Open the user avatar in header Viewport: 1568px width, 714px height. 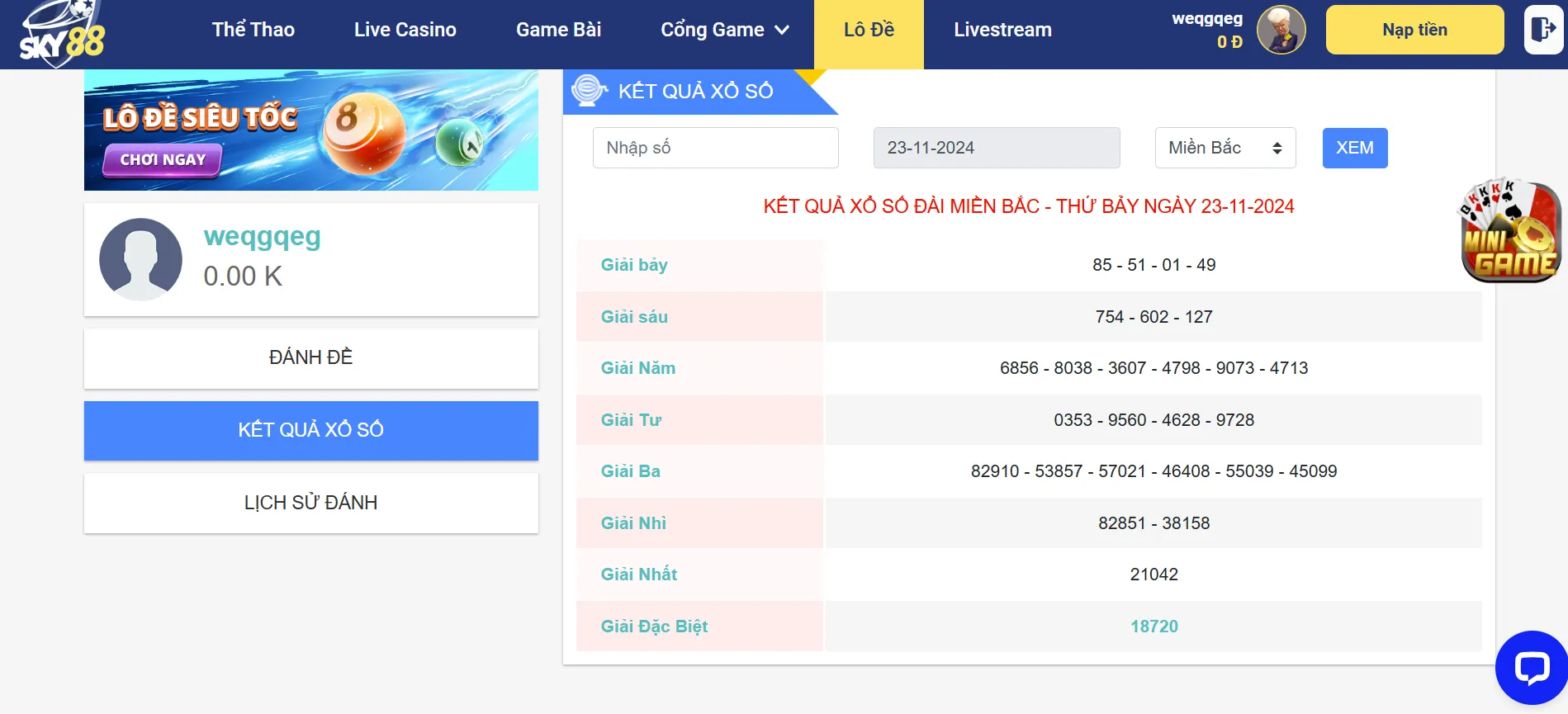(x=1281, y=31)
